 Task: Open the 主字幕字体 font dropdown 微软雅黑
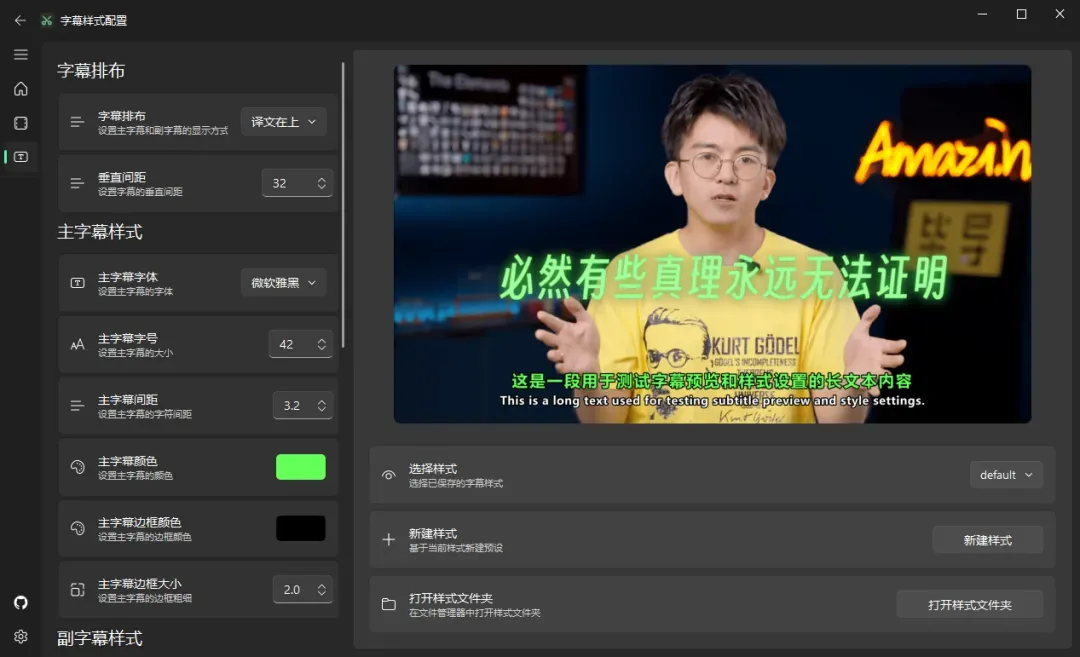283,283
